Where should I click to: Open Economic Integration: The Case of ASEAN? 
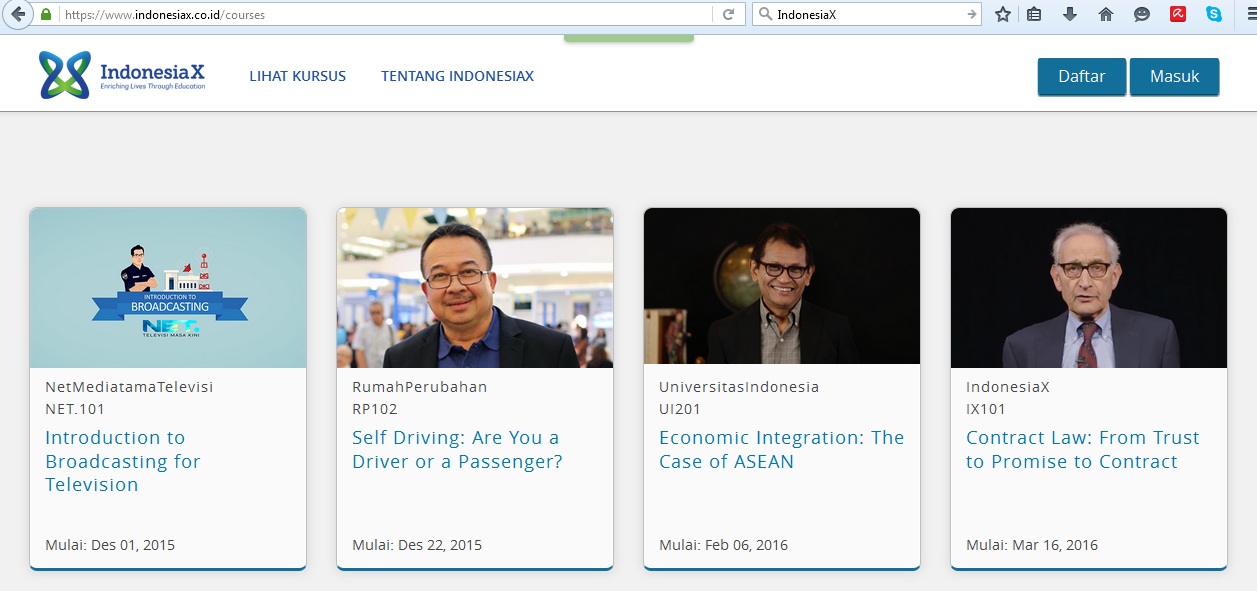coord(781,450)
